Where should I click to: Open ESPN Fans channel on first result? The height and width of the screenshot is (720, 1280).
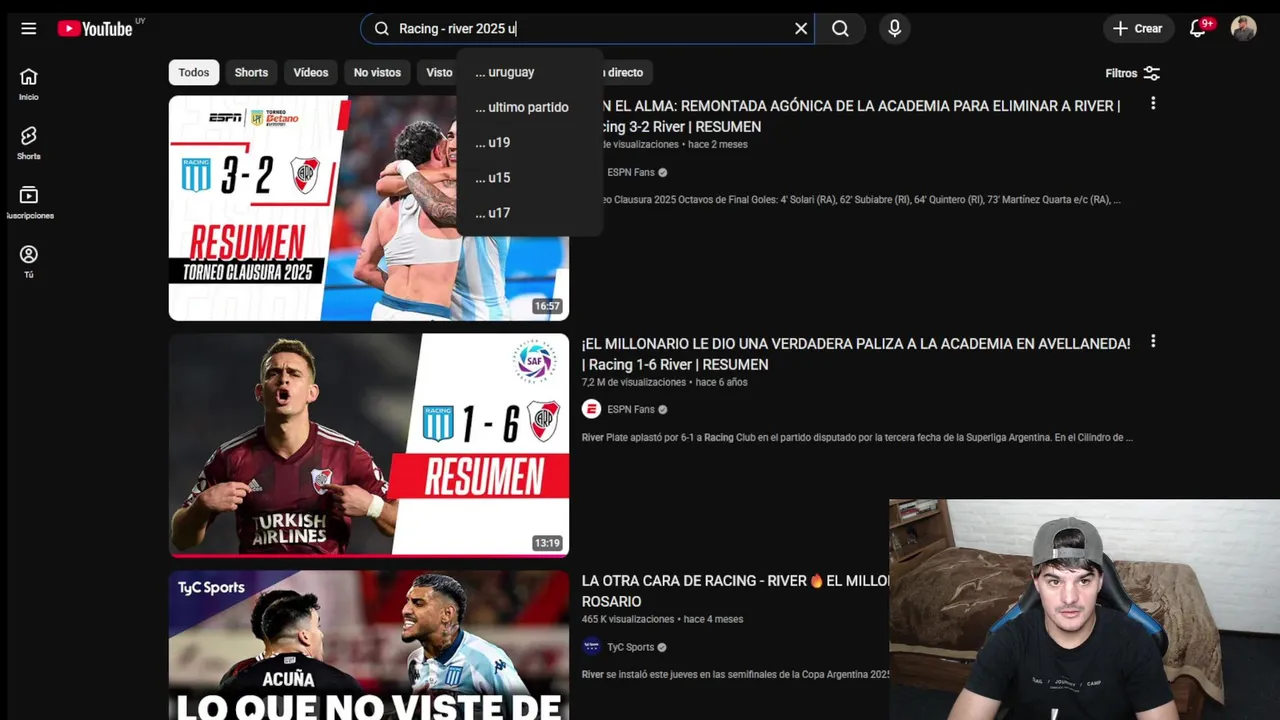(x=630, y=172)
